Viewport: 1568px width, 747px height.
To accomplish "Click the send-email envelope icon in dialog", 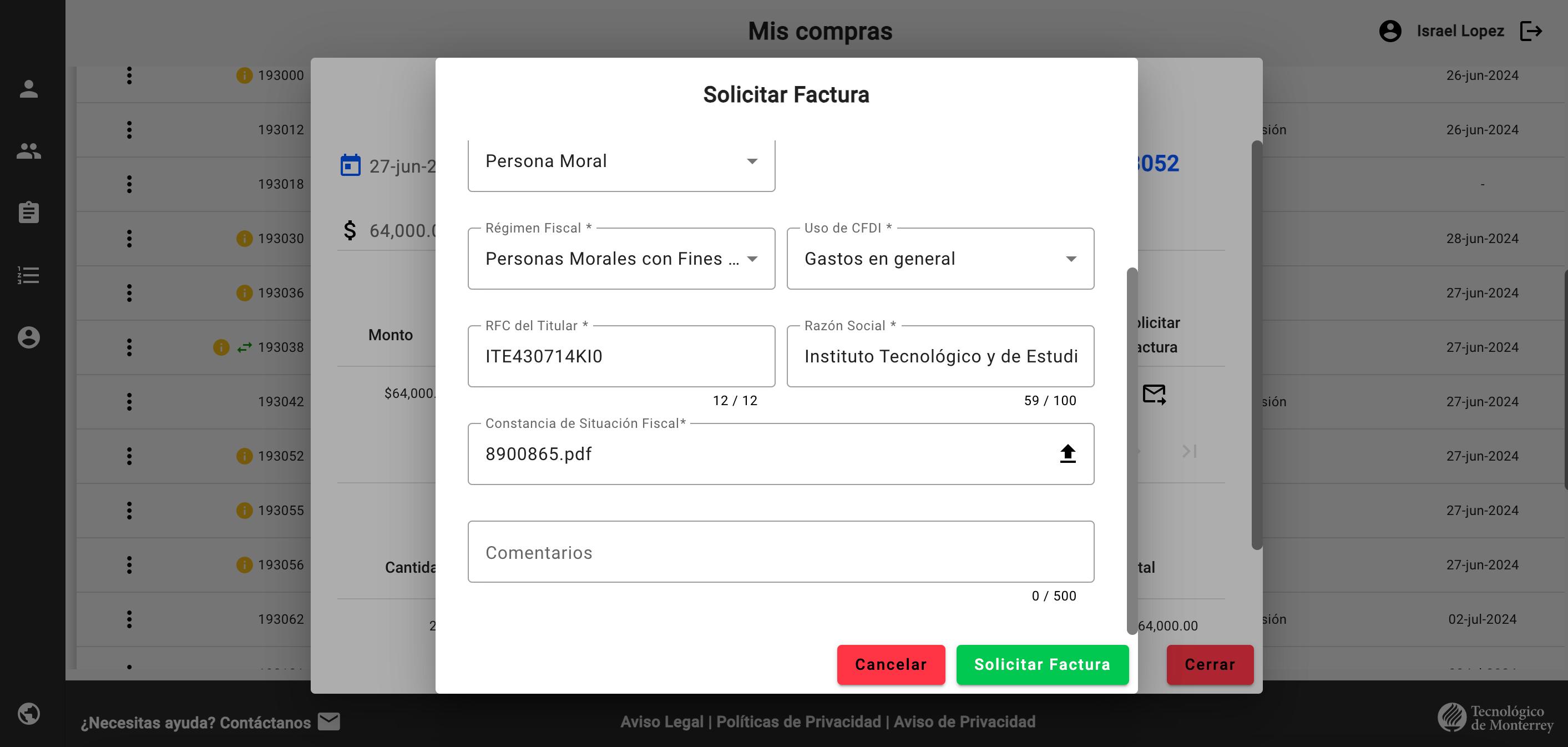I will coord(1154,395).
